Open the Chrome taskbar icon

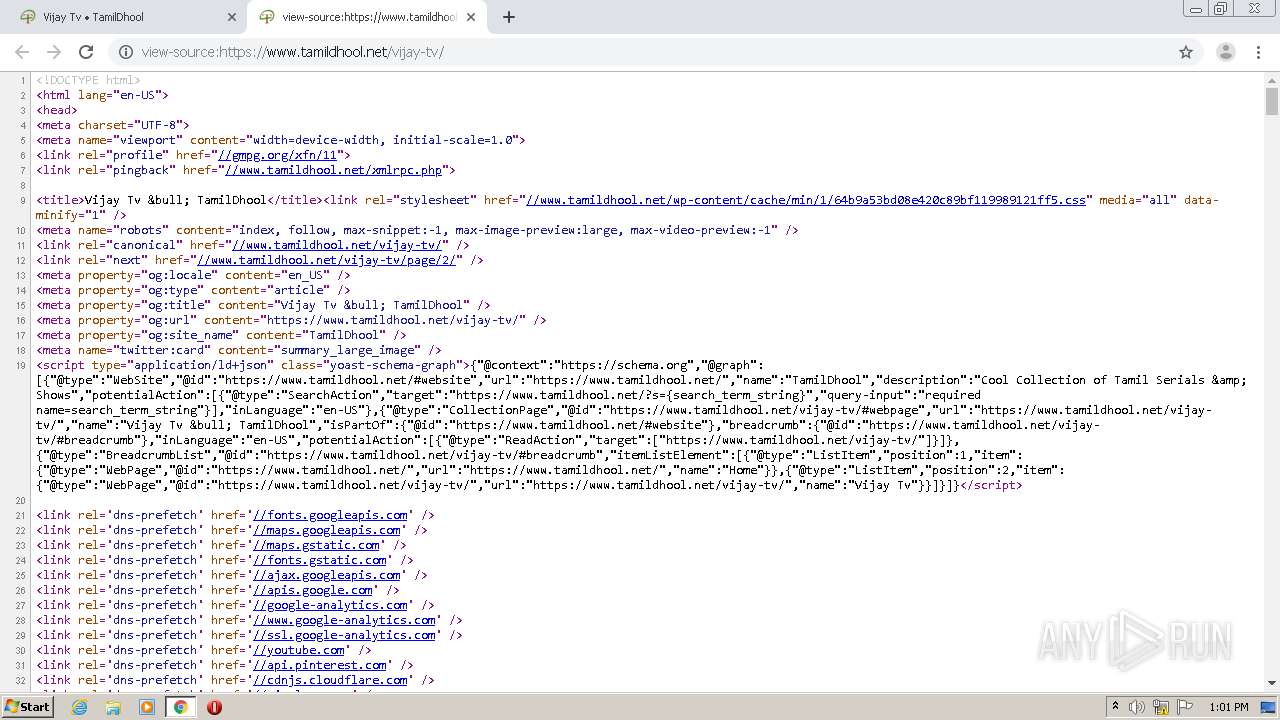click(181, 707)
